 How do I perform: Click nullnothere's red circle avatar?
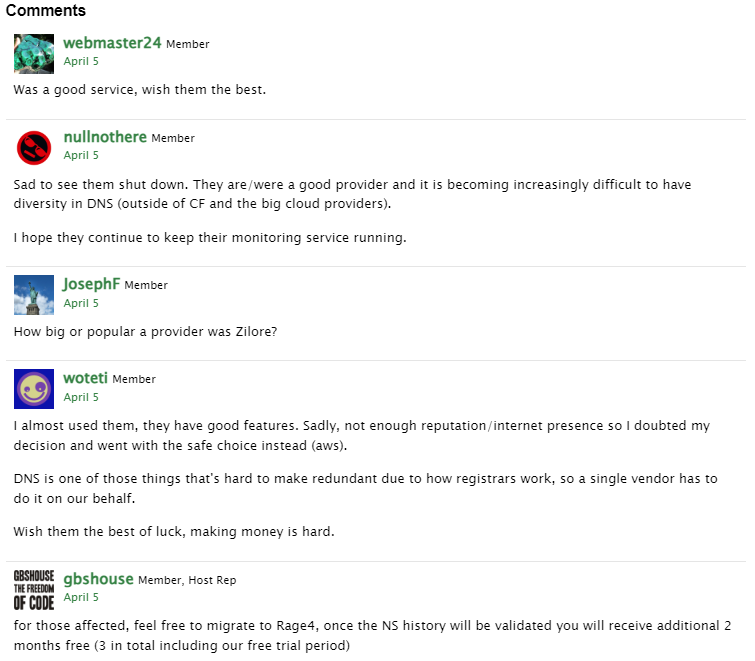coord(34,148)
